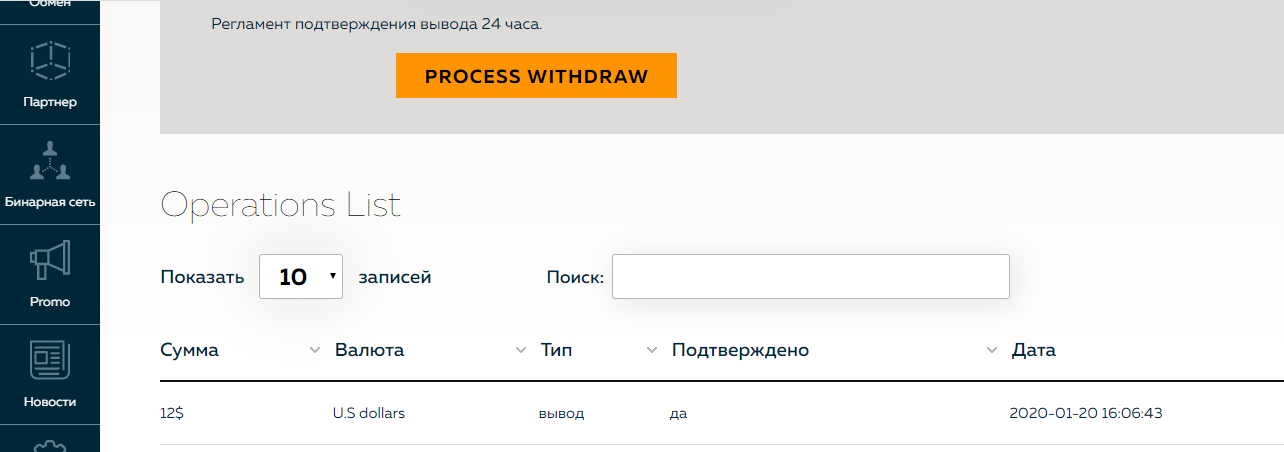Click the 2020-01-20 16:06:43 date cell
The width and height of the screenshot is (1284, 452).
[x=1085, y=413]
